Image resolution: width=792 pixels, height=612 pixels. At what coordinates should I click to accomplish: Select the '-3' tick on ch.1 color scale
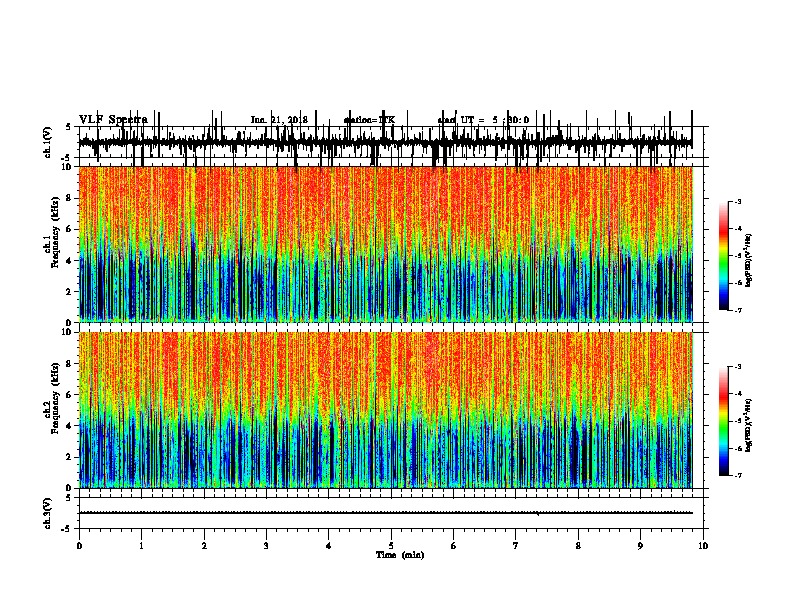coord(737,201)
